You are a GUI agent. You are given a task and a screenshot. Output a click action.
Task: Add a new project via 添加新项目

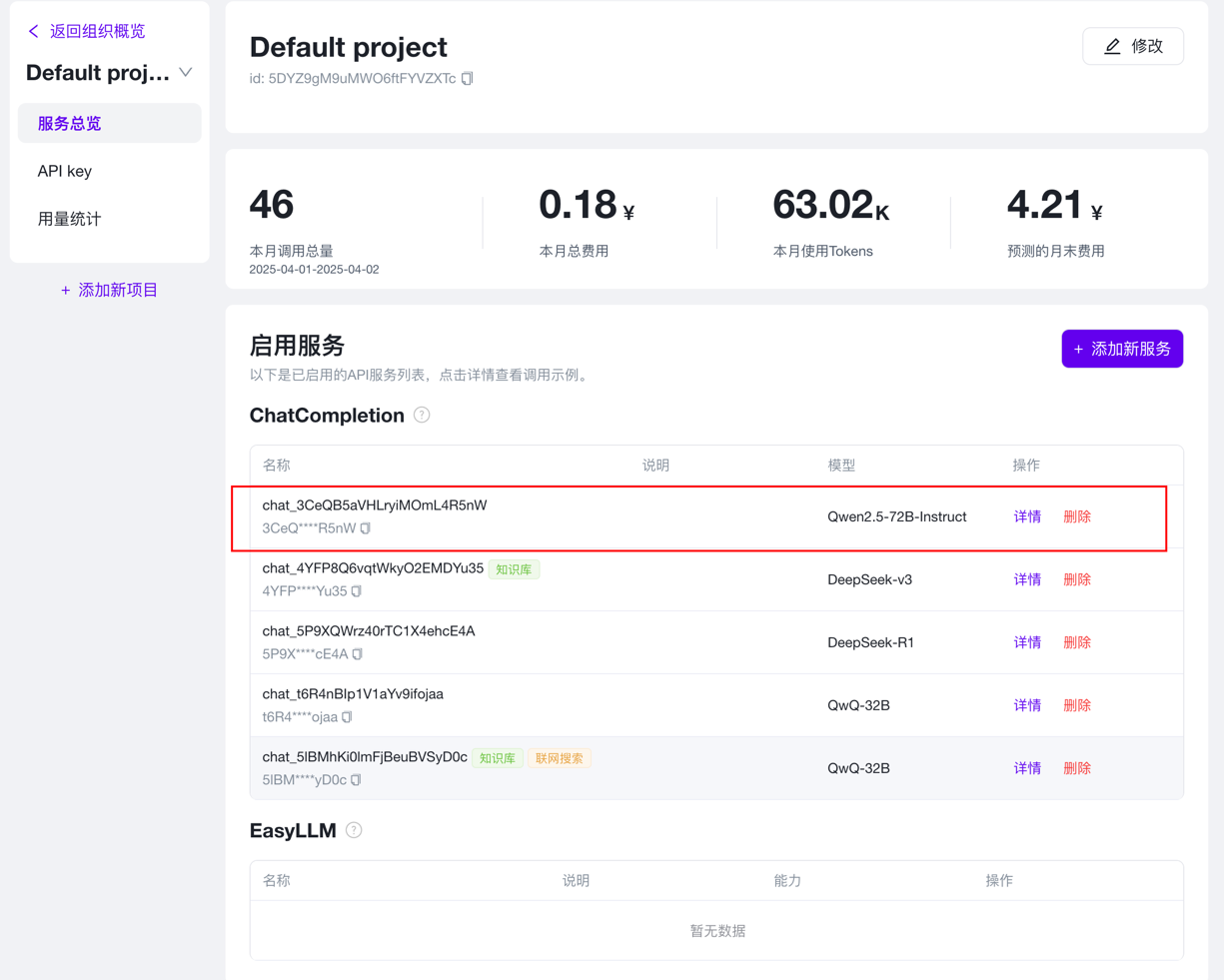(x=110, y=290)
